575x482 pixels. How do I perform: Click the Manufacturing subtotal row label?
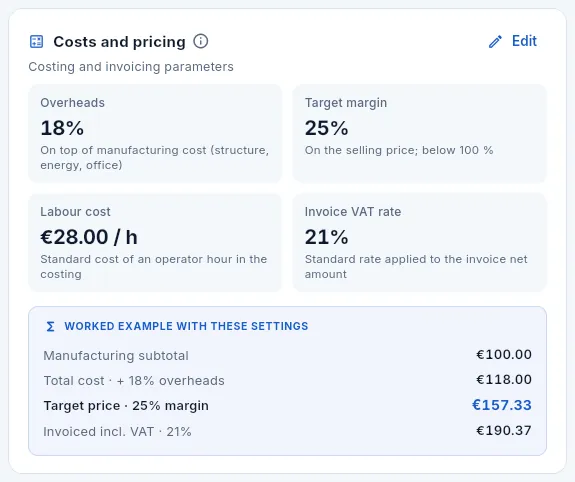pos(116,356)
